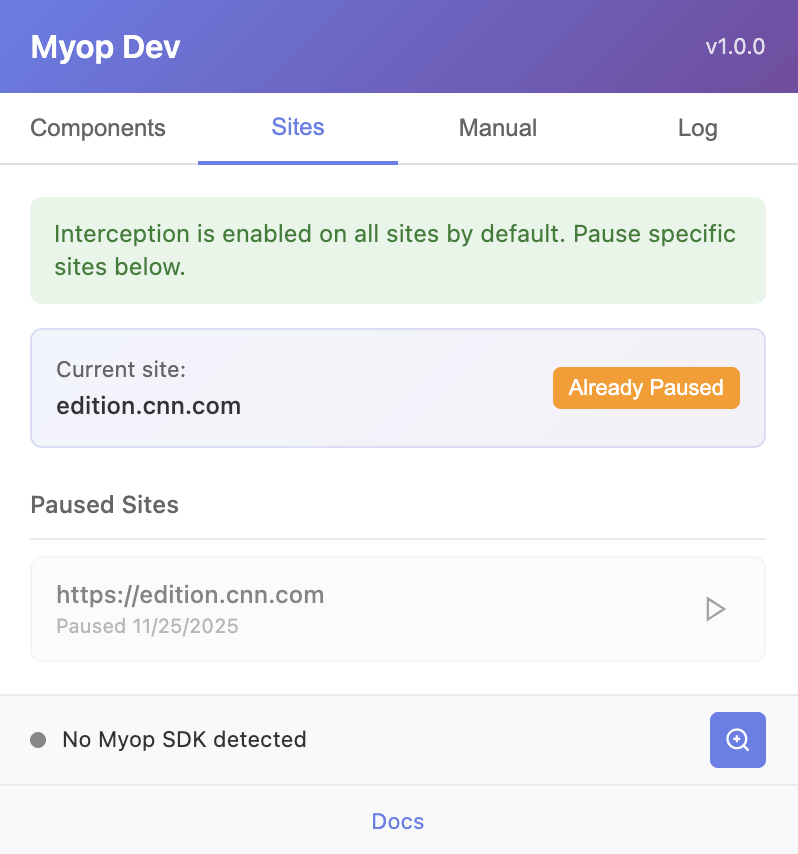Screen dimensions: 798x854
Task: Click the SDK detection scan magnifier icon
Action: (737, 740)
